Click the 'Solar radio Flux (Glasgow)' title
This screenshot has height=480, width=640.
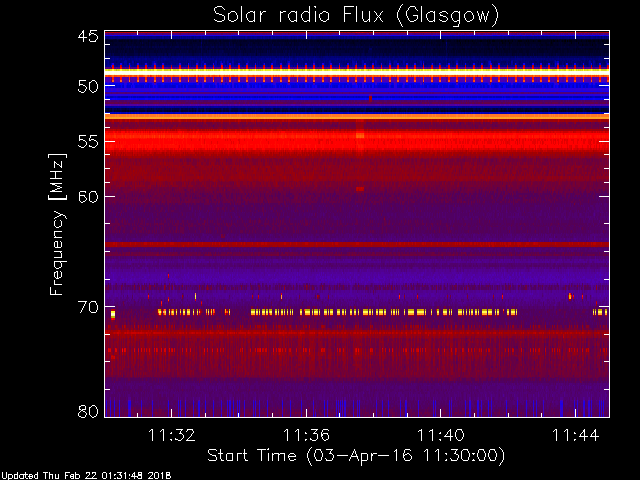click(356, 16)
